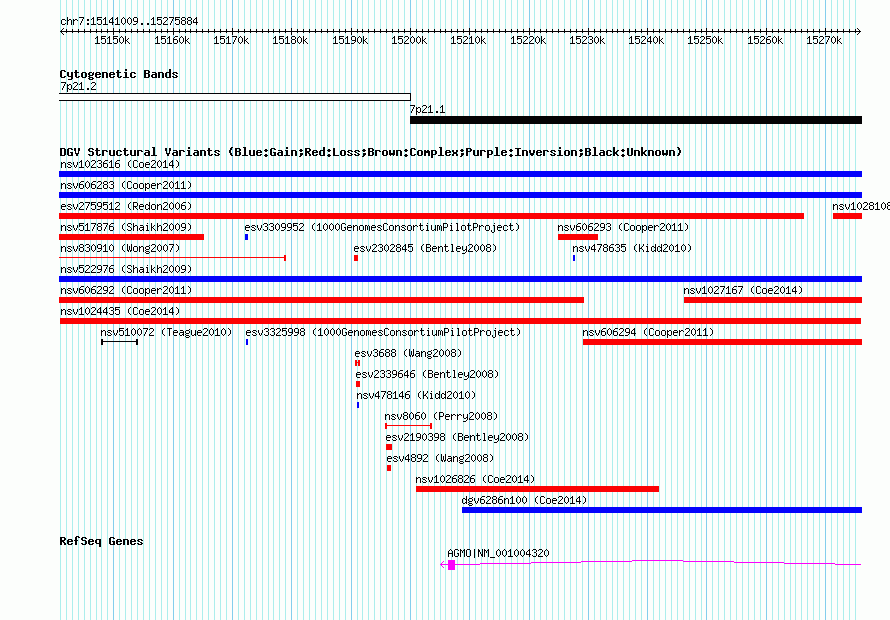Select the blue nsv606283 (Cooper2011) gain bar
The height and width of the screenshot is (620, 890).
click(460, 195)
